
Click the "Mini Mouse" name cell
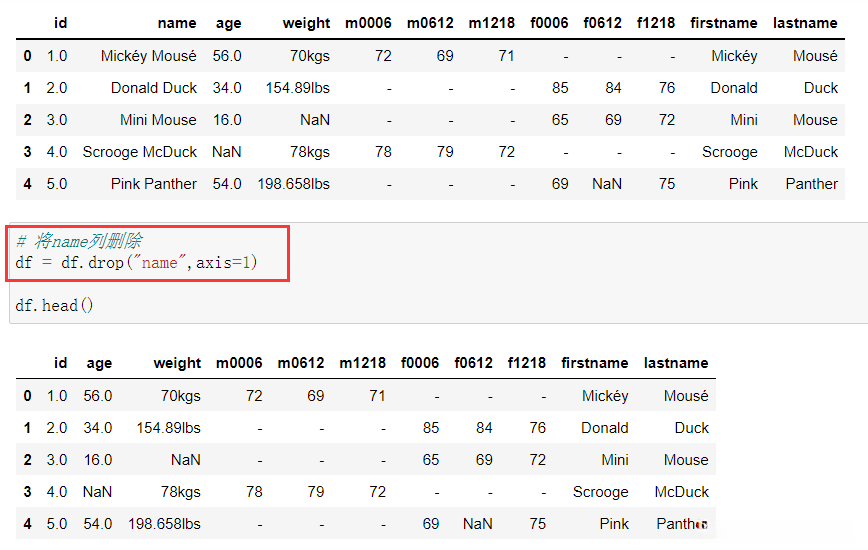(158, 120)
